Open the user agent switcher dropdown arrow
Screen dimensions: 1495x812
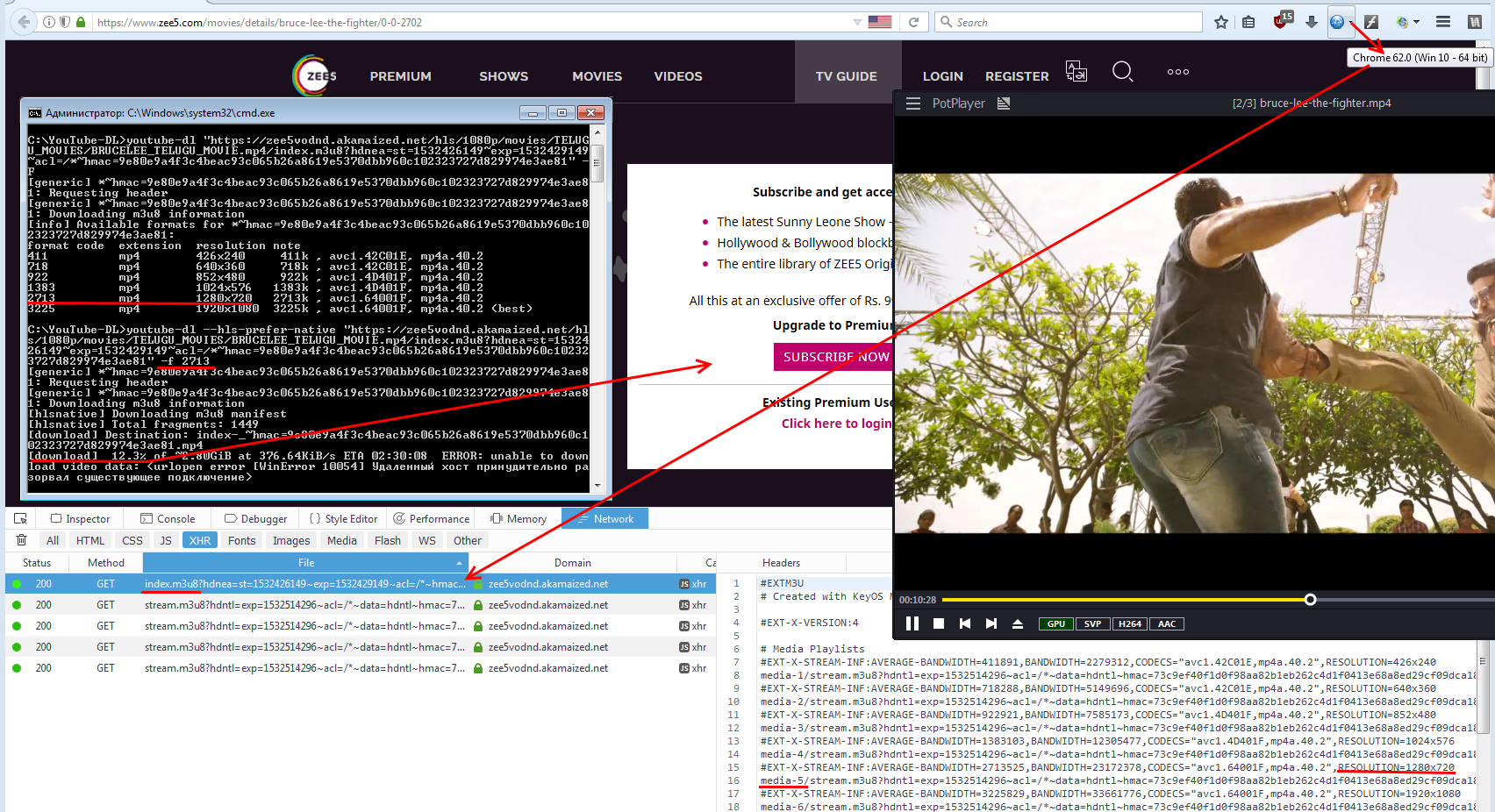pyautogui.click(x=1351, y=22)
